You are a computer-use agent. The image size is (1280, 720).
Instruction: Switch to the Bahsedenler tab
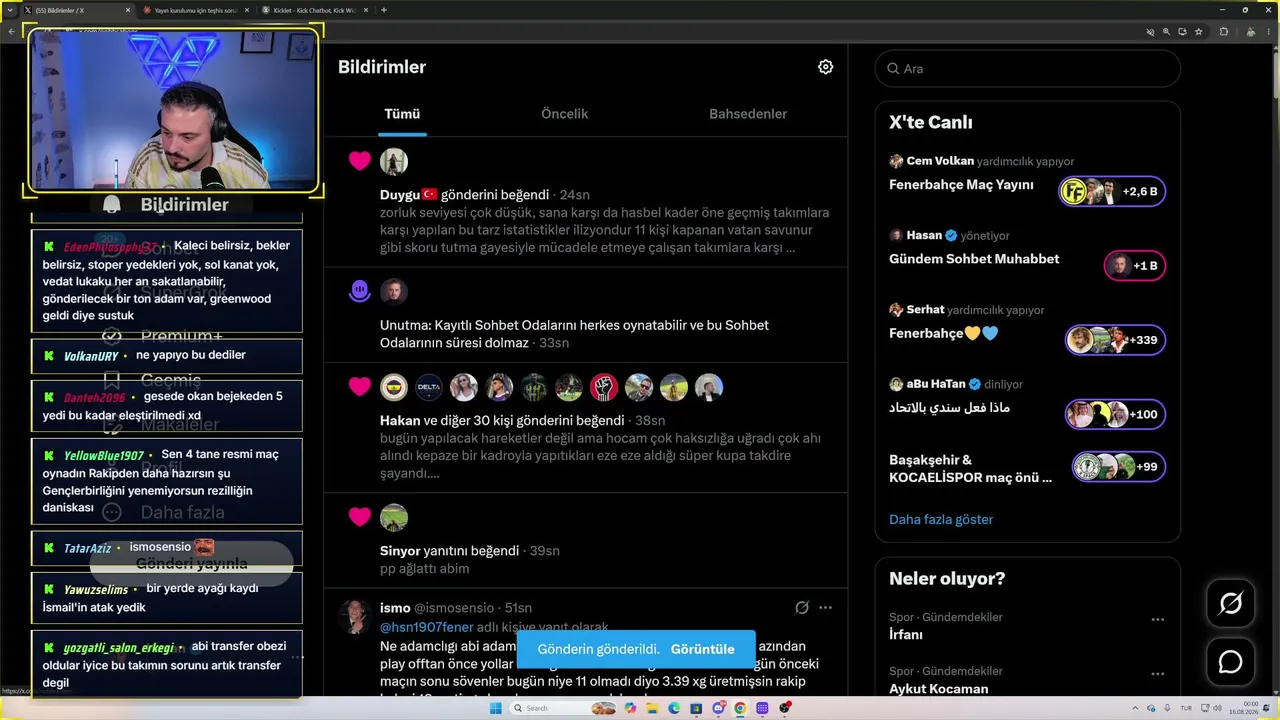[748, 114]
